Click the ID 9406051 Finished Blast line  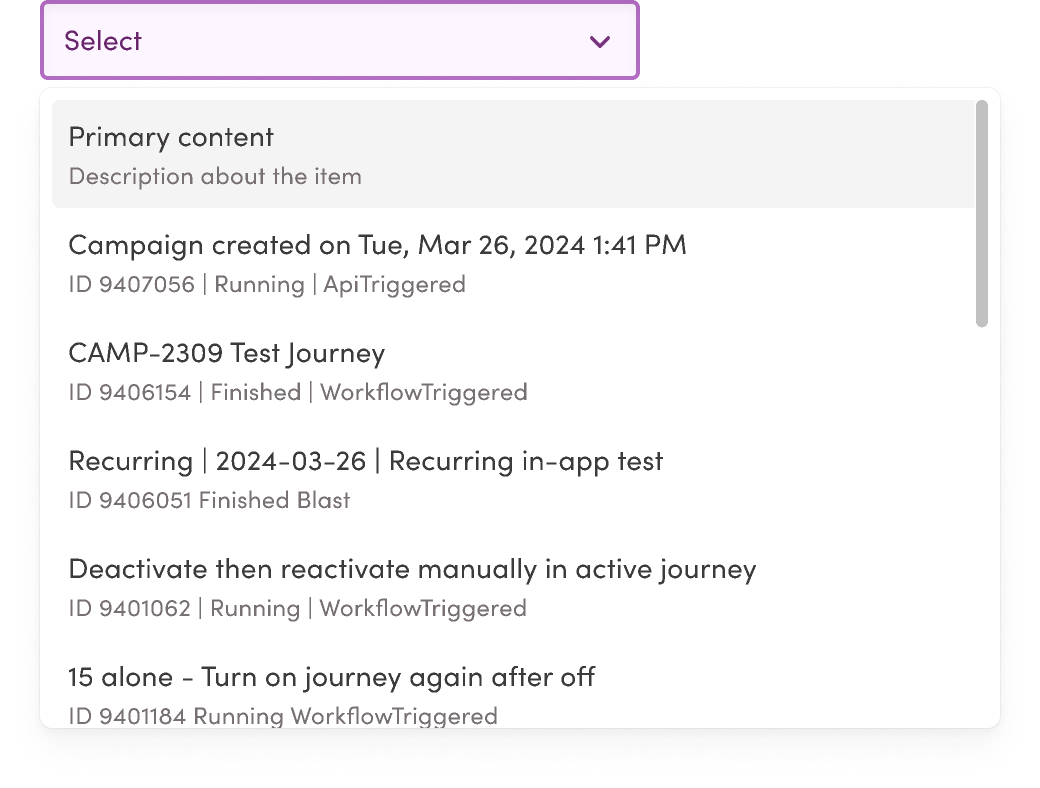[x=209, y=501]
